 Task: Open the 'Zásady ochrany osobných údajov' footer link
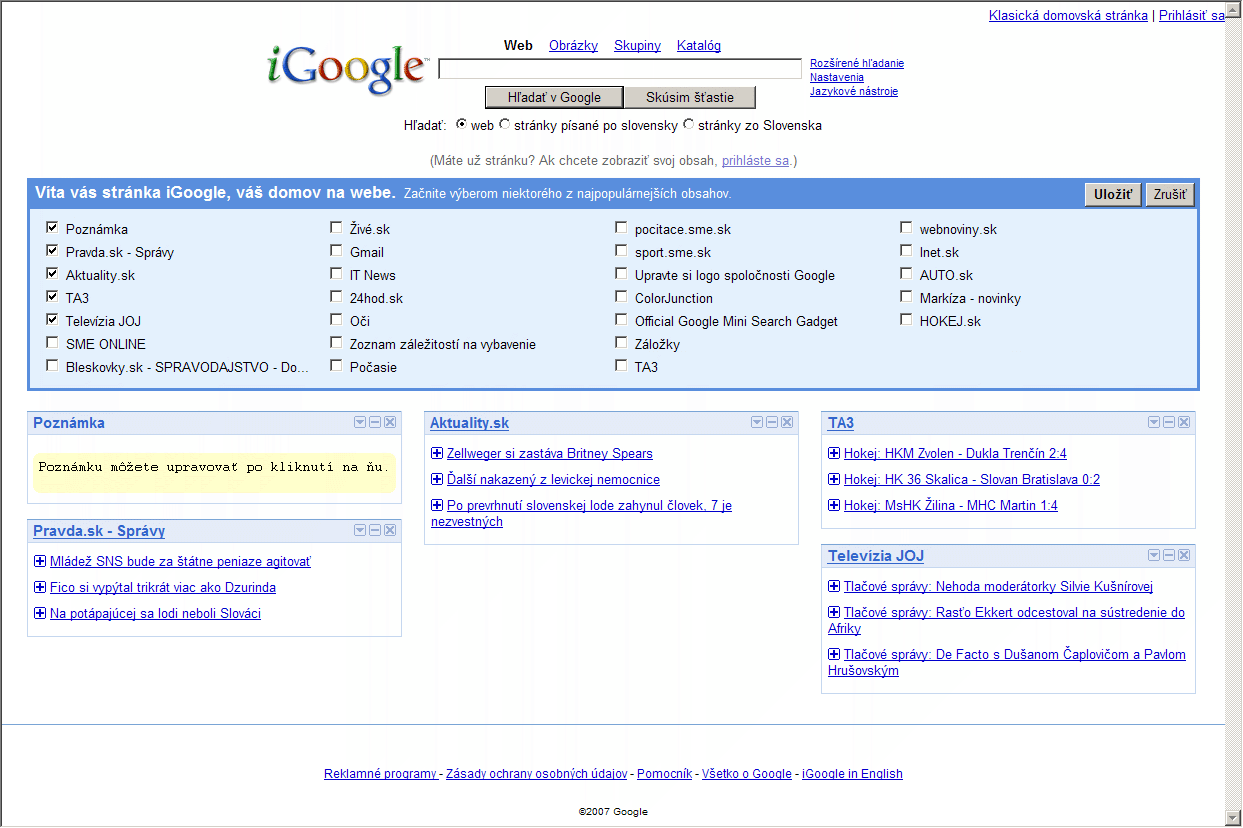tap(537, 773)
